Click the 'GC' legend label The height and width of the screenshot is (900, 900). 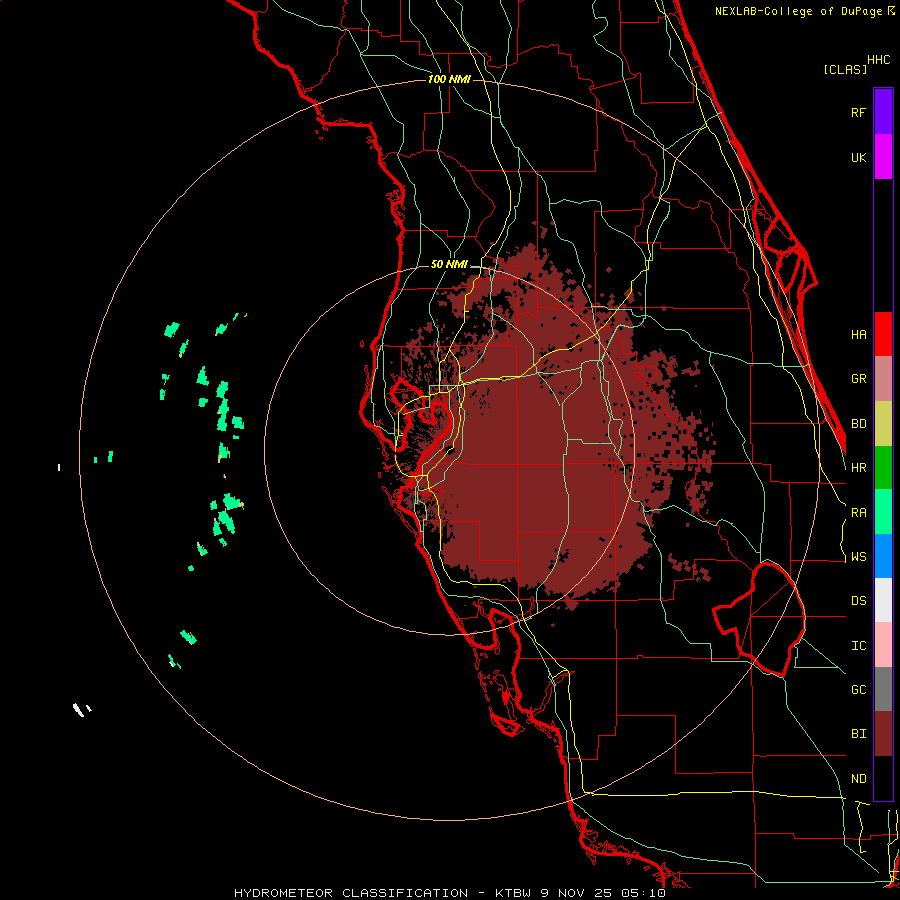[859, 690]
